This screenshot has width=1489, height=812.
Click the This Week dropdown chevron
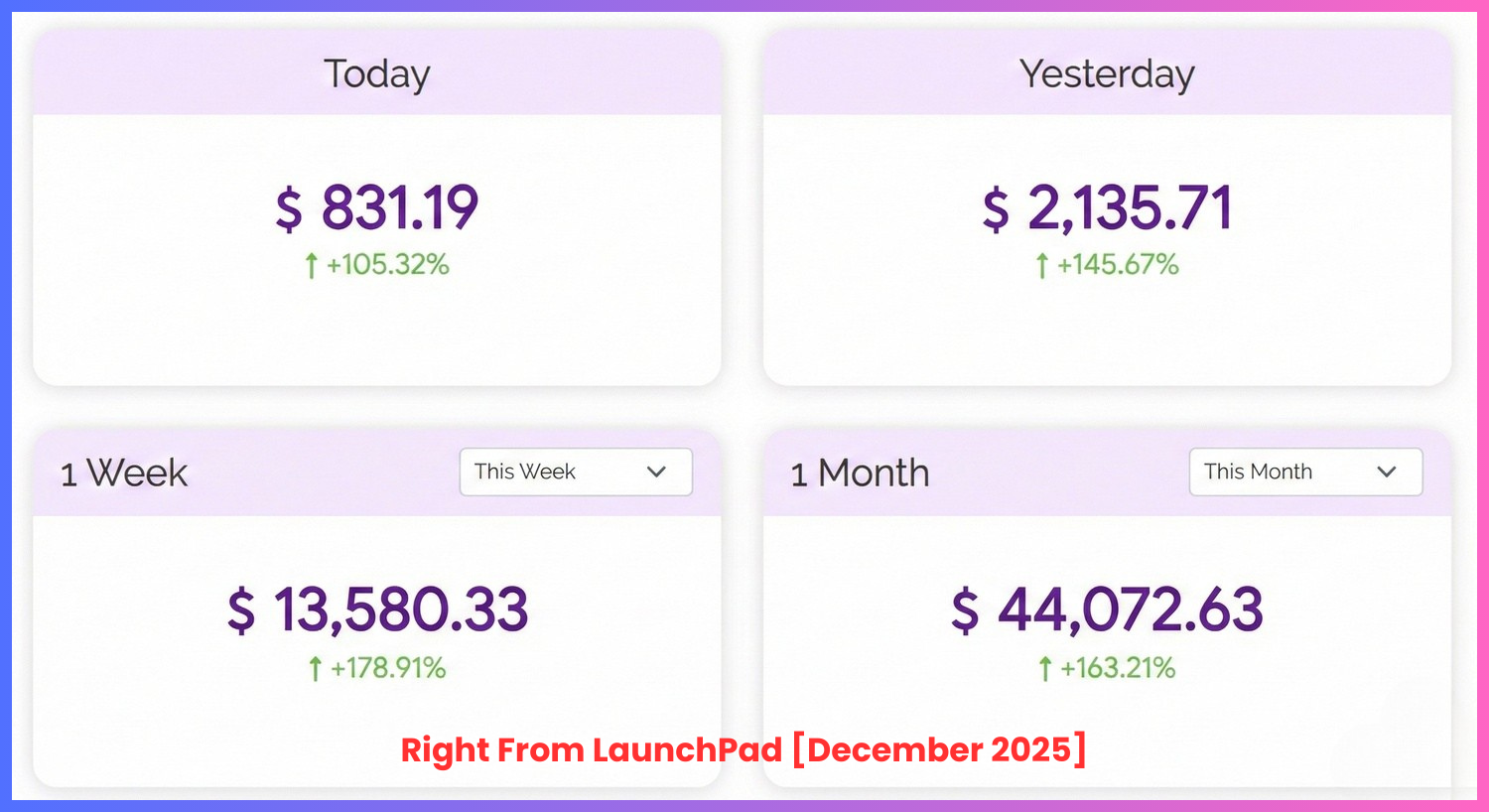point(656,473)
